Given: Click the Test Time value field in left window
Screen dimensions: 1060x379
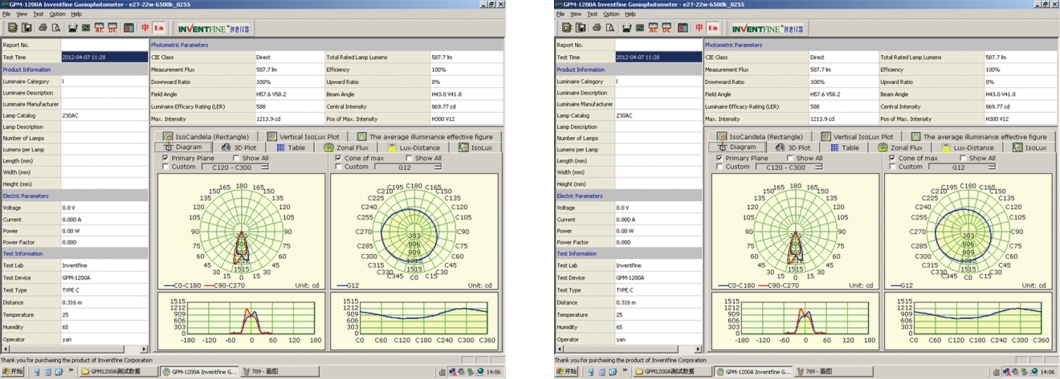Looking at the screenshot, I should pyautogui.click(x=104, y=57).
